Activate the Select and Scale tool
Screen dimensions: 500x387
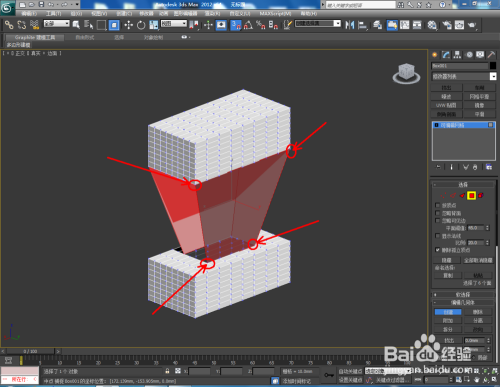[154, 25]
